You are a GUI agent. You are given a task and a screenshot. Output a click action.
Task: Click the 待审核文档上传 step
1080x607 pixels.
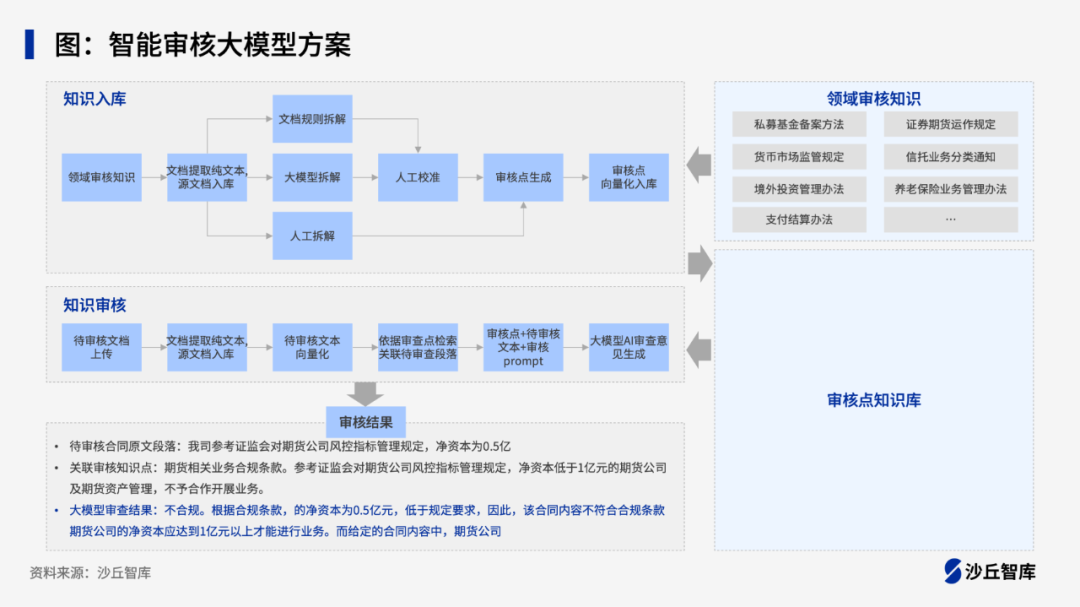pos(100,347)
